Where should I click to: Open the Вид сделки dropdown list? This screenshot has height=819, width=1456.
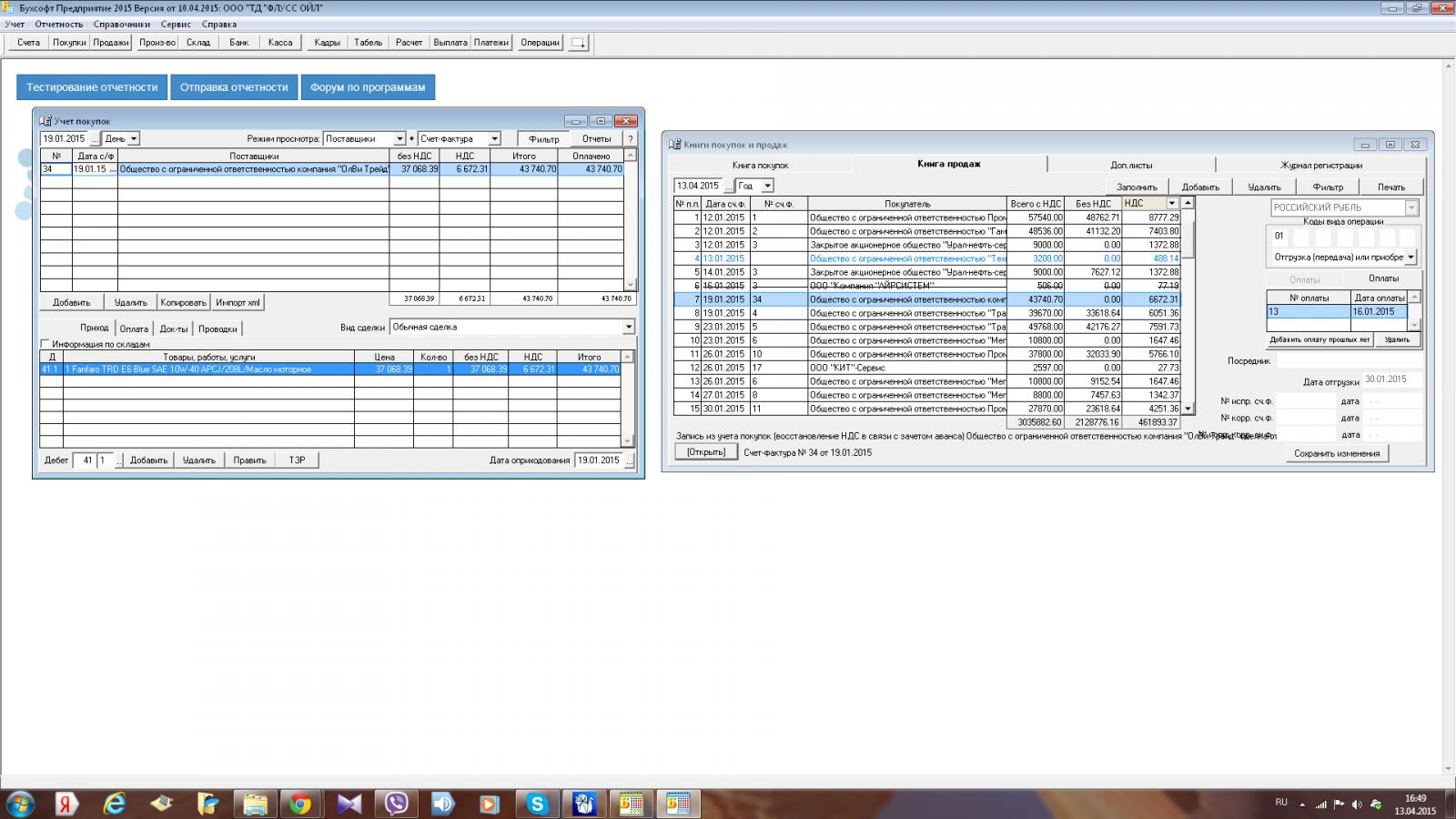click(x=628, y=328)
